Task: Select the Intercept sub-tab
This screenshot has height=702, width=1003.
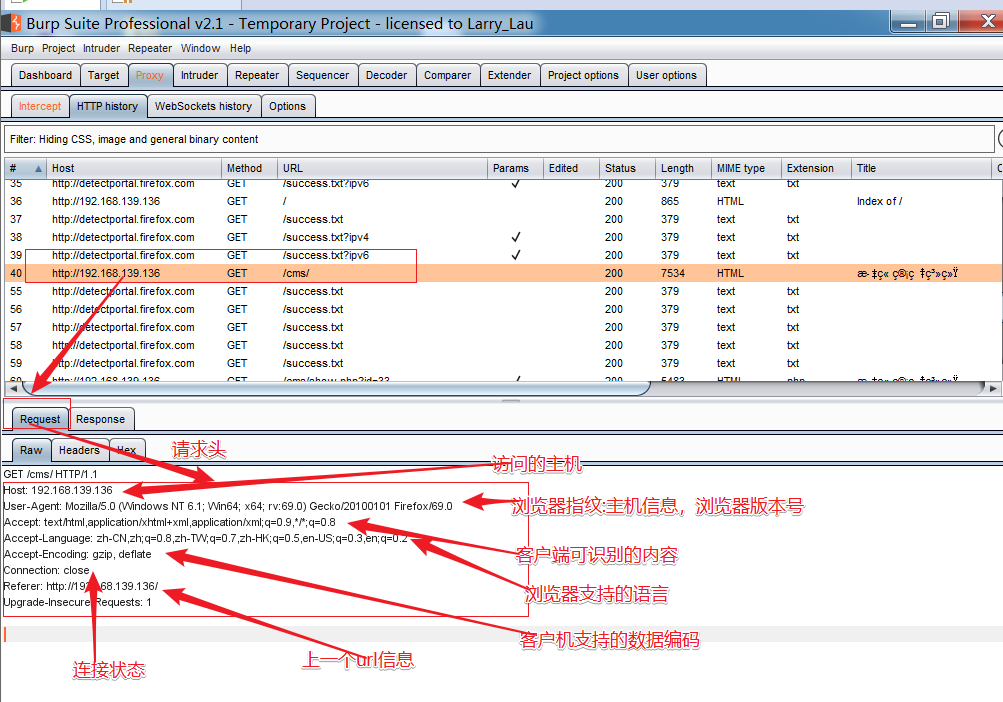Action: 40,106
